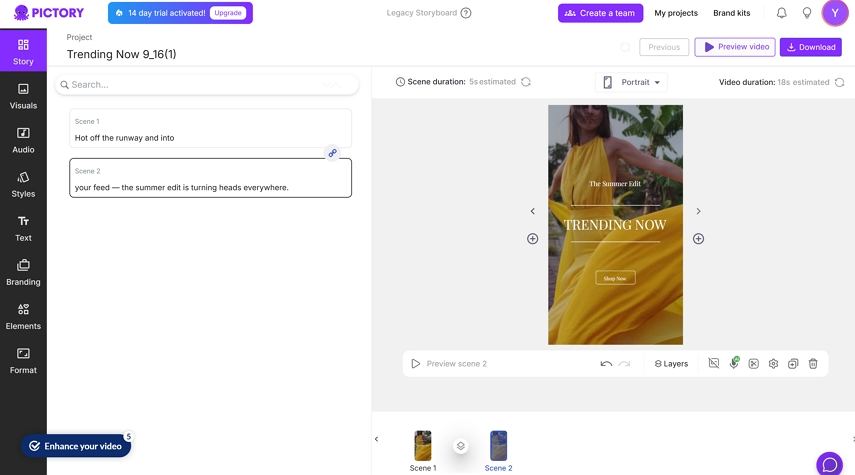The width and height of the screenshot is (855, 475).
Task: Click The Summer Edit text on canvas
Action: [x=615, y=184]
